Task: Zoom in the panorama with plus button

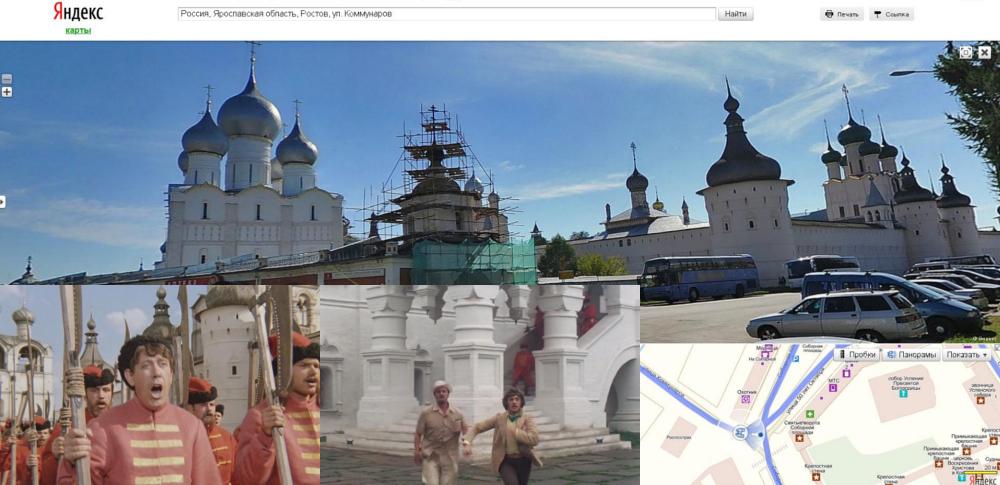Action: (7, 92)
